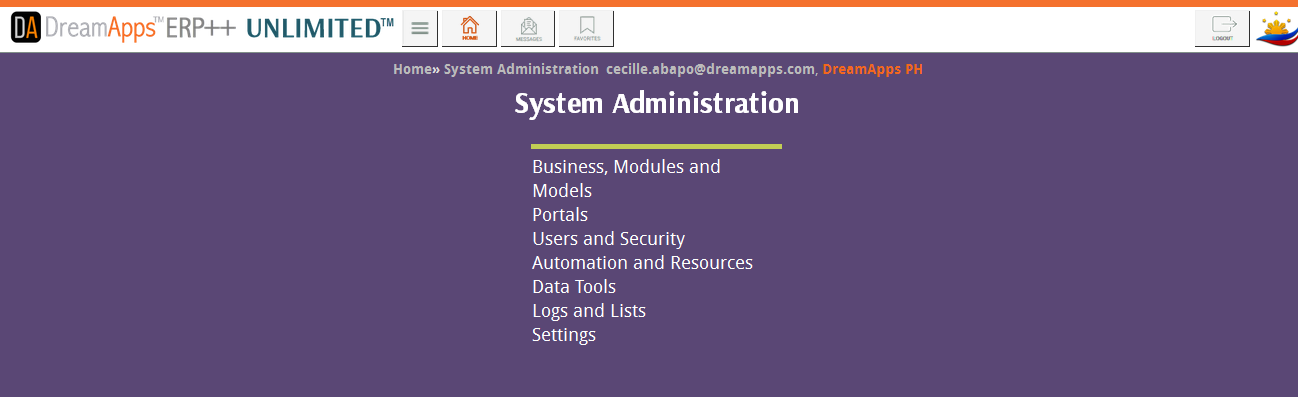The width and height of the screenshot is (1298, 397).
Task: Open Logs and Lists
Action: [589, 311]
